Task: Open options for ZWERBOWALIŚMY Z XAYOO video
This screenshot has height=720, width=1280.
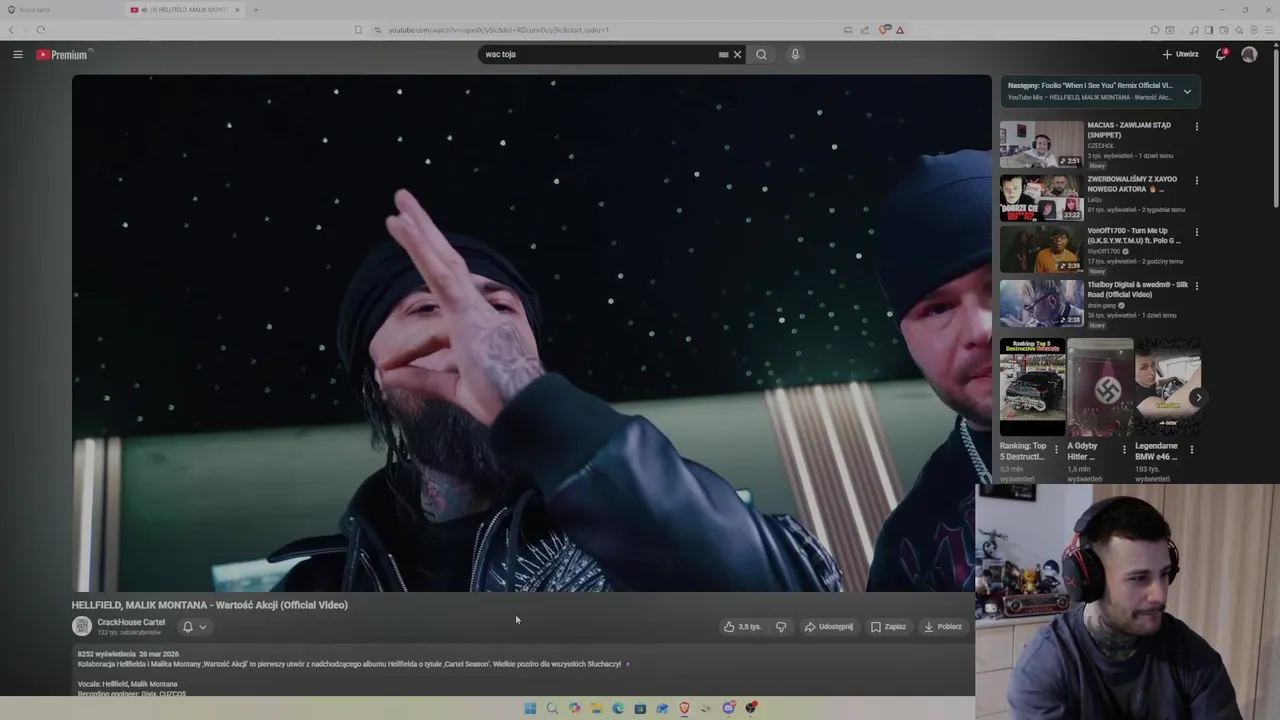Action: click(1196, 181)
